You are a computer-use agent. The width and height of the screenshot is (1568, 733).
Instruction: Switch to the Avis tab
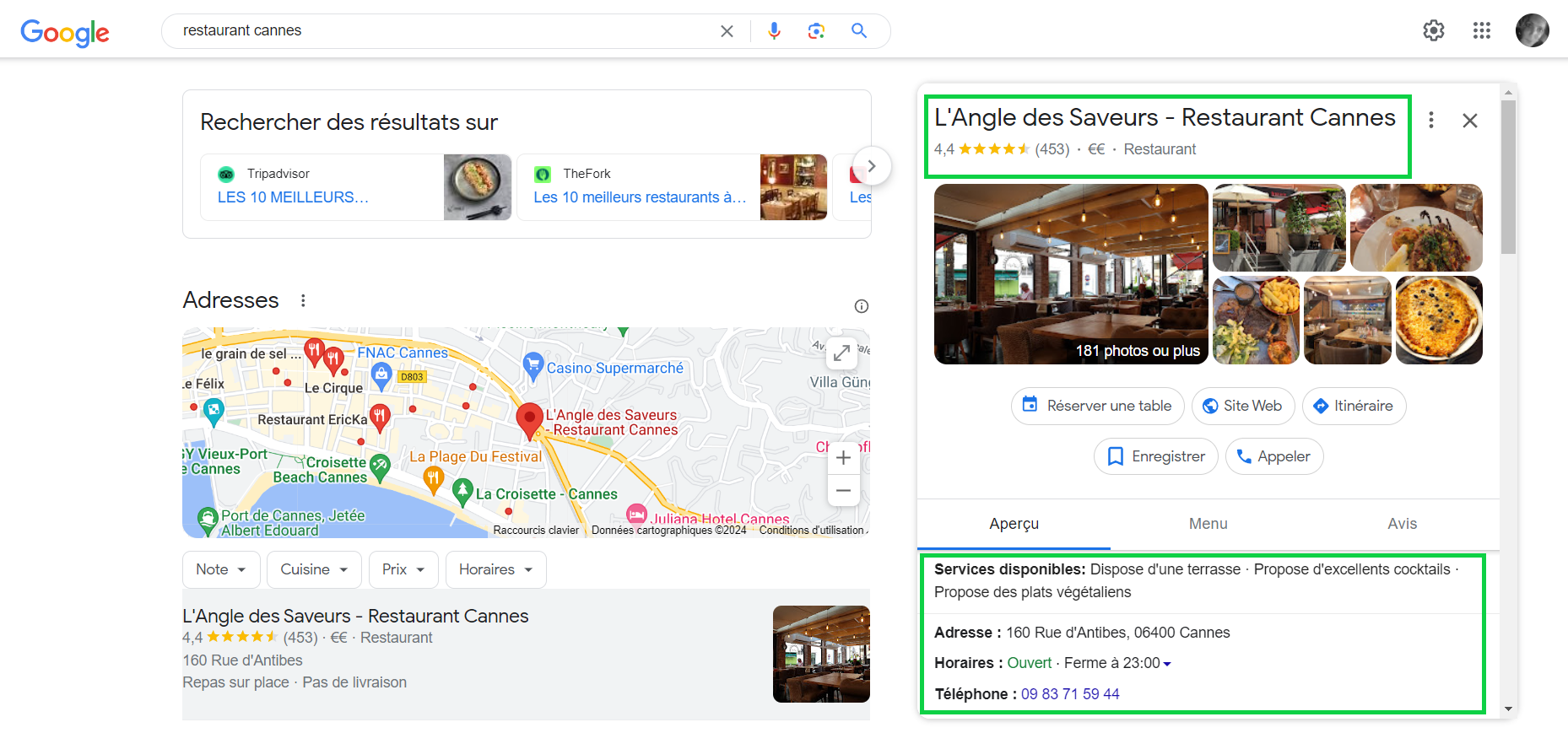click(x=1402, y=524)
